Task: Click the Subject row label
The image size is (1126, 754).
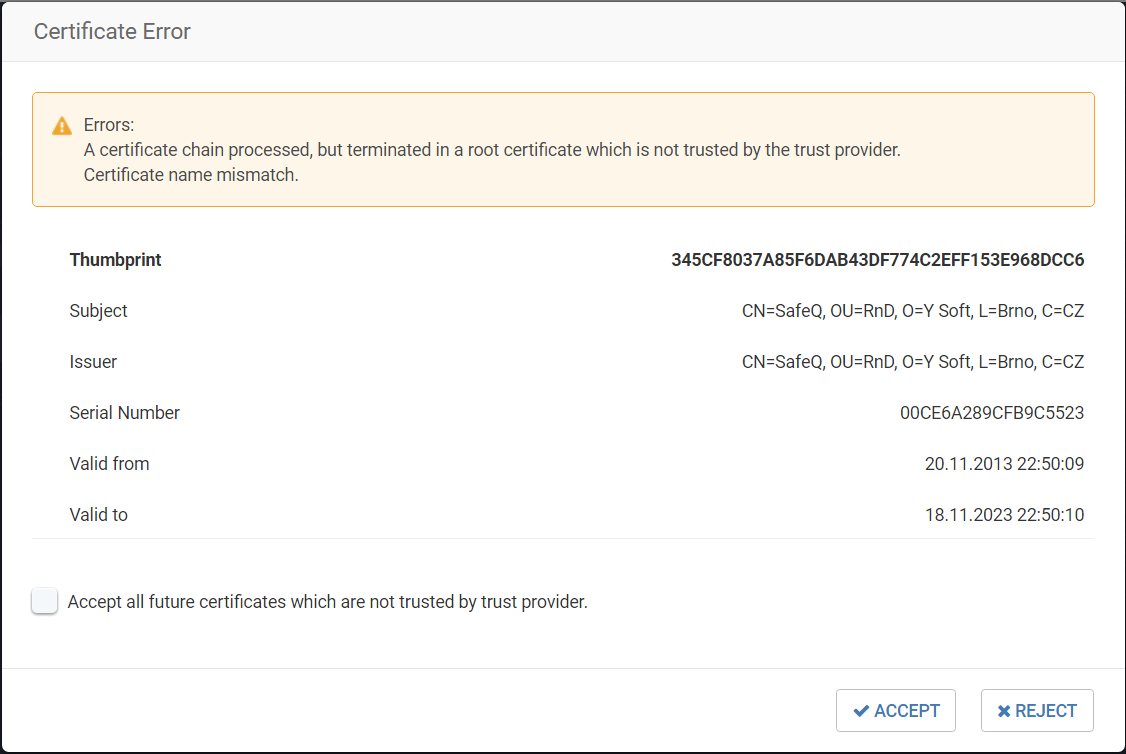Action: pyautogui.click(x=98, y=311)
